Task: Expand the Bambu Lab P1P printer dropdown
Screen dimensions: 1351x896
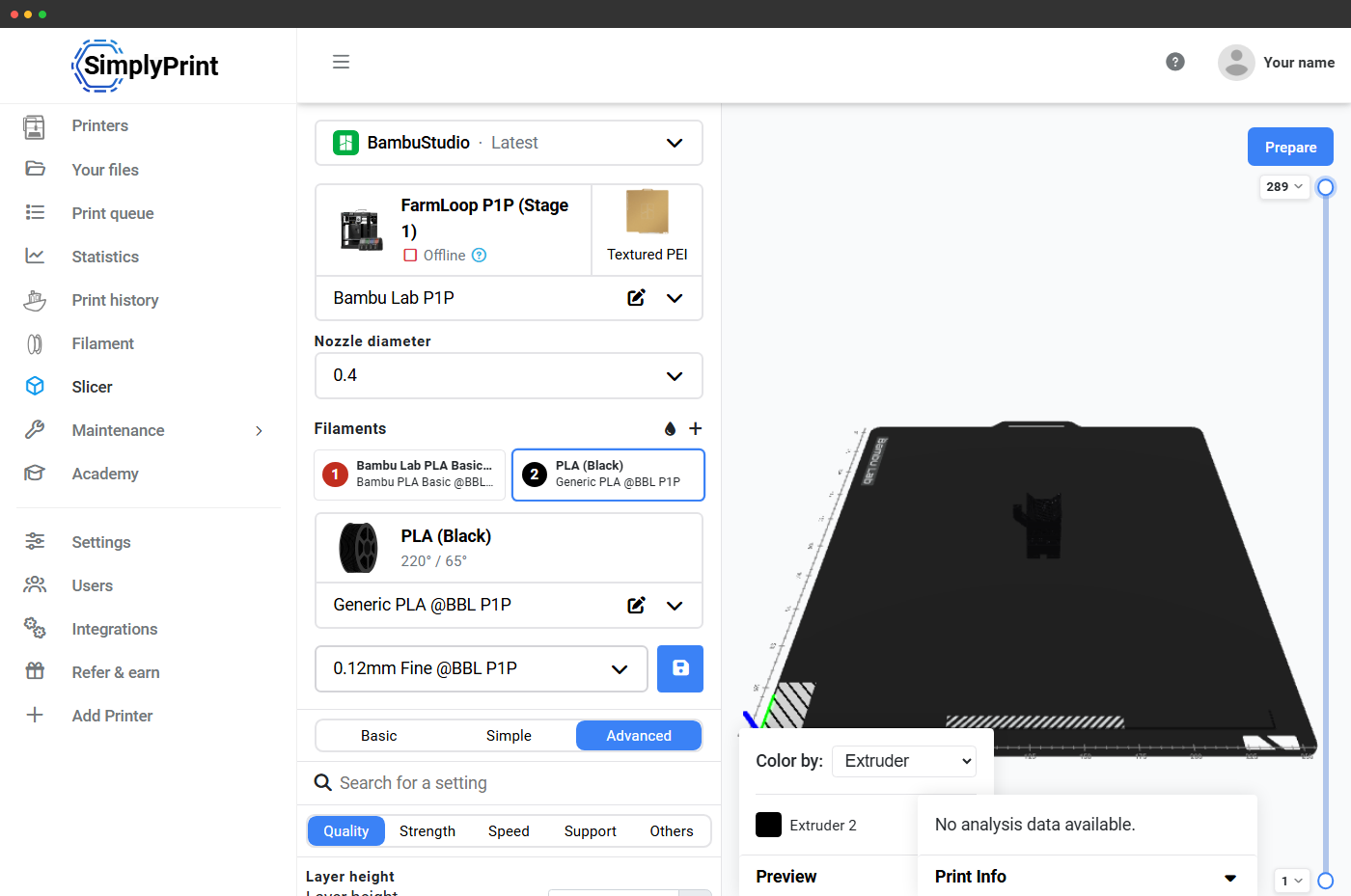Action: click(x=675, y=298)
